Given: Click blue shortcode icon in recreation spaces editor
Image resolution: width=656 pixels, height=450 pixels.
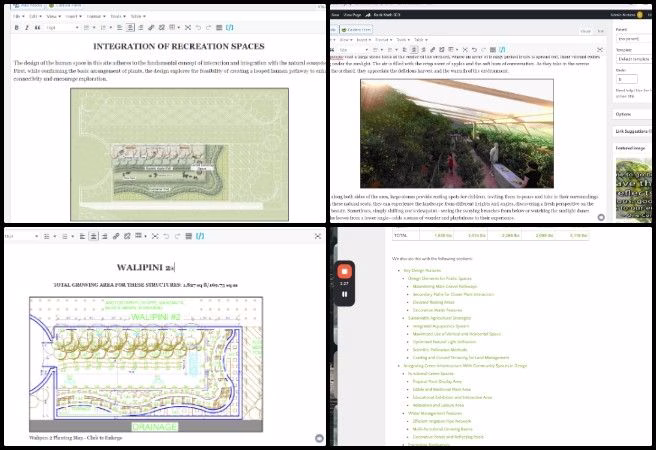Looking at the screenshot, I should (230, 28).
